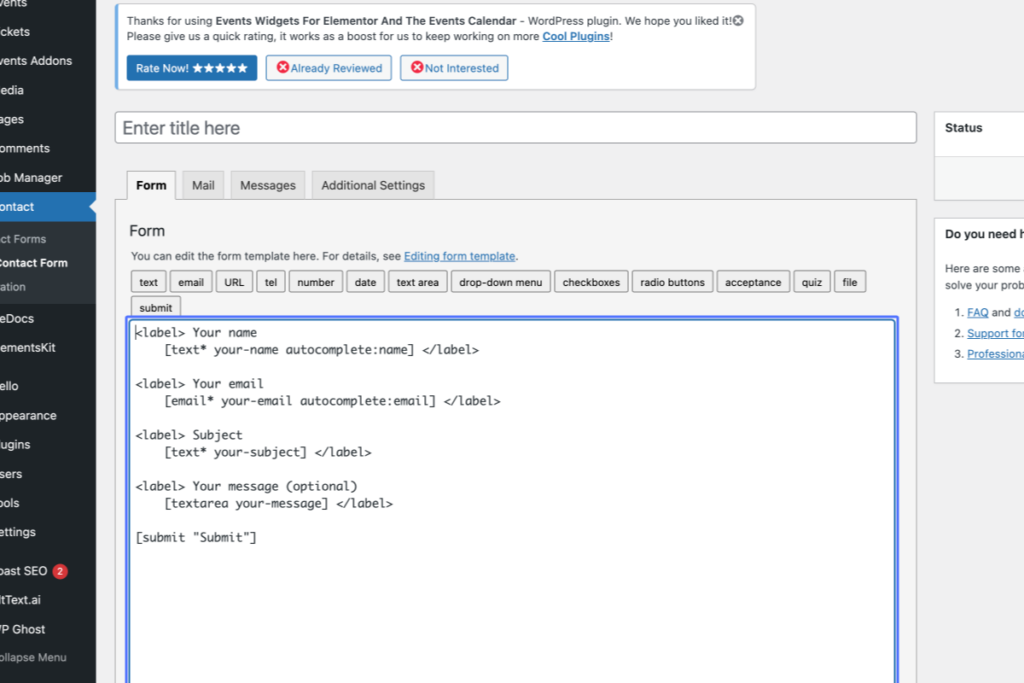Insert an acceptance tag
Image resolution: width=1024 pixels, height=683 pixels.
753,282
